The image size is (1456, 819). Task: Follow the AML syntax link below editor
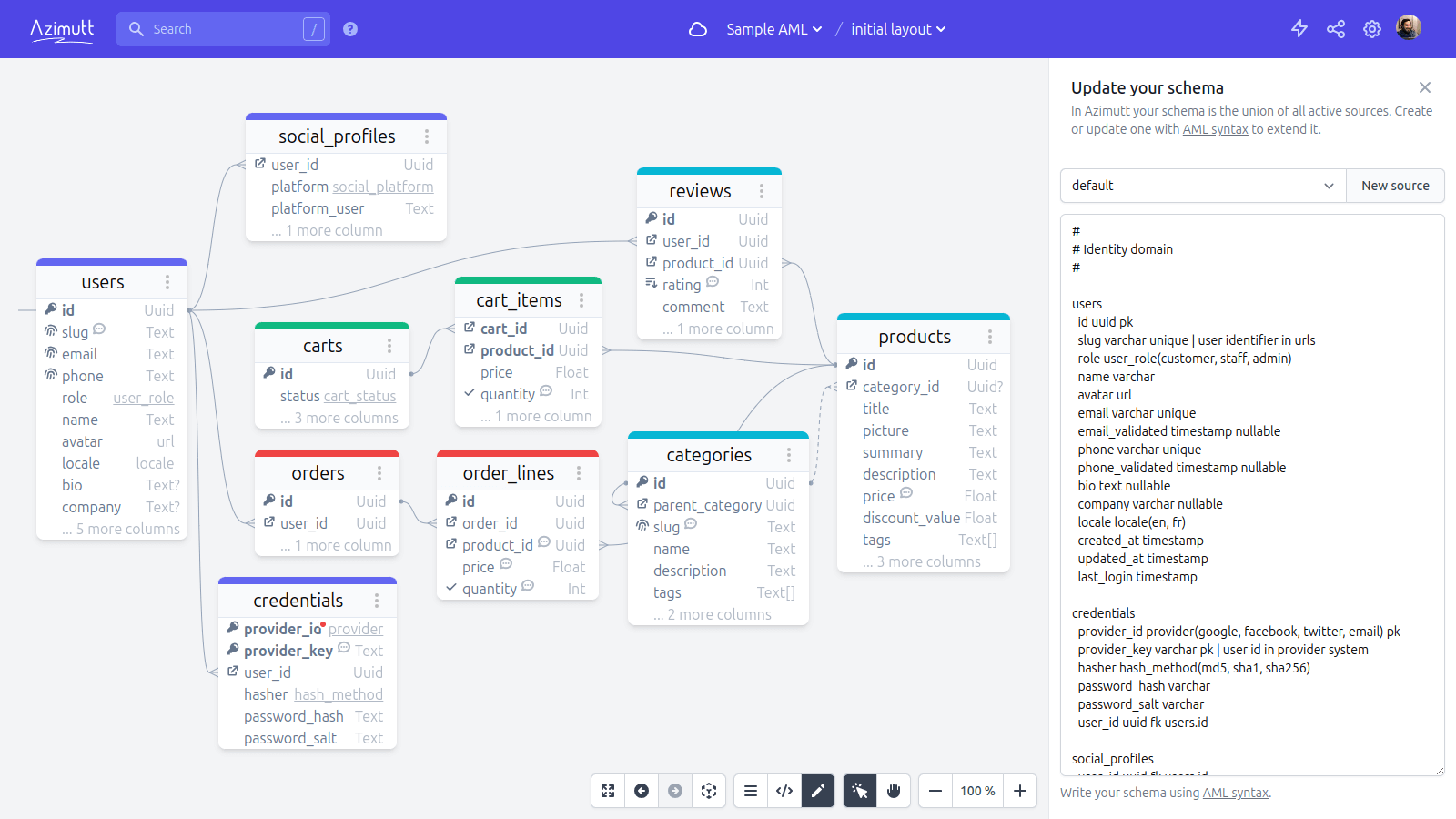(x=1235, y=793)
